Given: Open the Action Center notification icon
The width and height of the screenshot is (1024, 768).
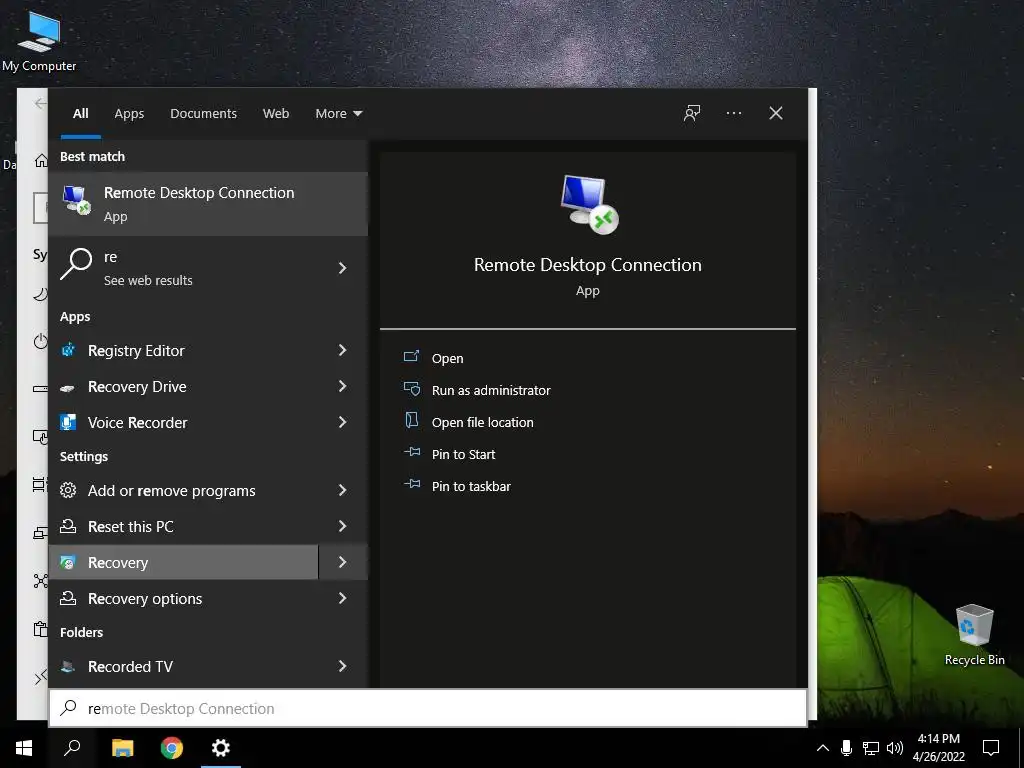Looking at the screenshot, I should pos(991,748).
